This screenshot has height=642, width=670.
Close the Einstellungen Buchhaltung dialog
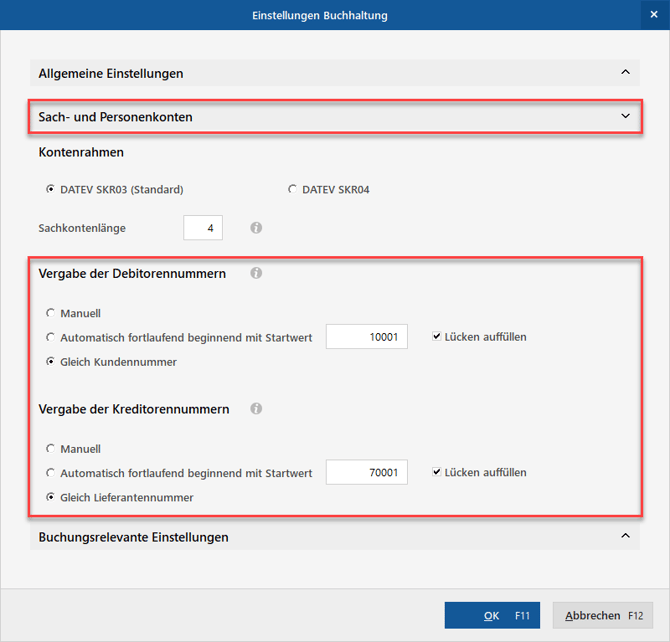click(x=654, y=15)
